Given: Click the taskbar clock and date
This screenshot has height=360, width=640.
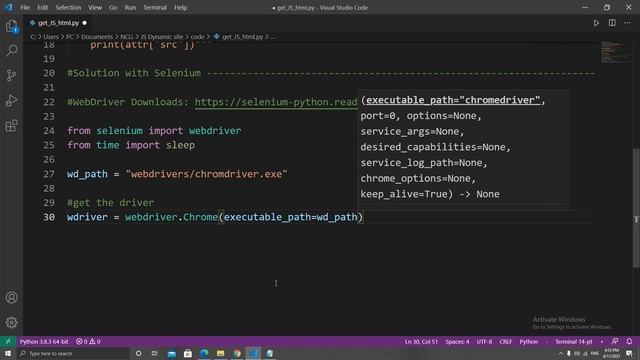Looking at the screenshot, I should tap(611, 353).
